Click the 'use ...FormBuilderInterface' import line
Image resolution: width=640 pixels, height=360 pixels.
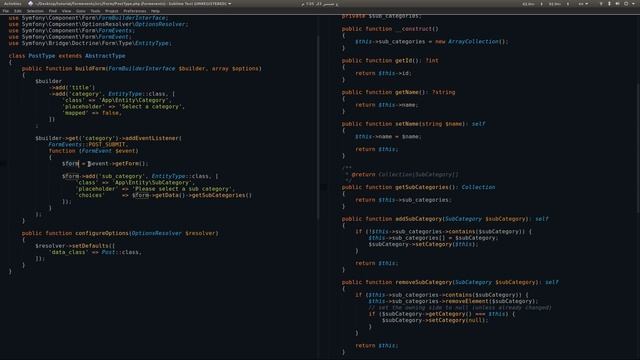point(88,18)
